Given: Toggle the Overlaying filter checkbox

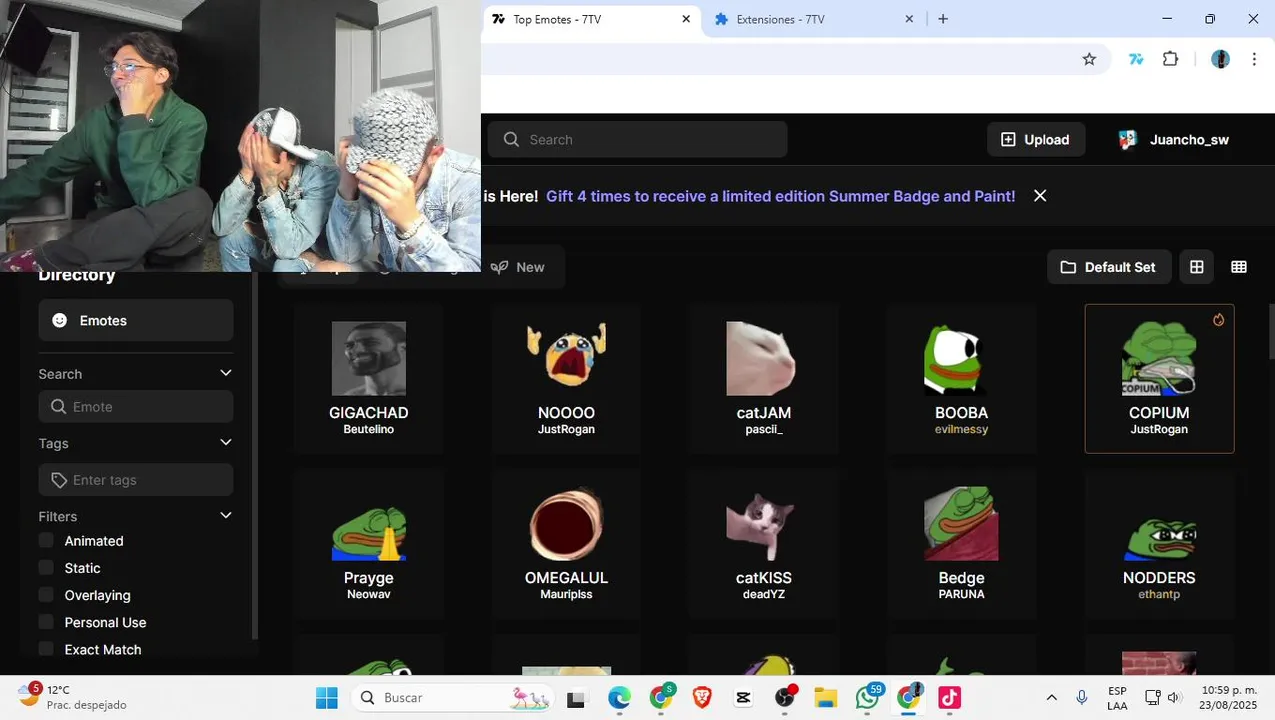Looking at the screenshot, I should (x=46, y=595).
